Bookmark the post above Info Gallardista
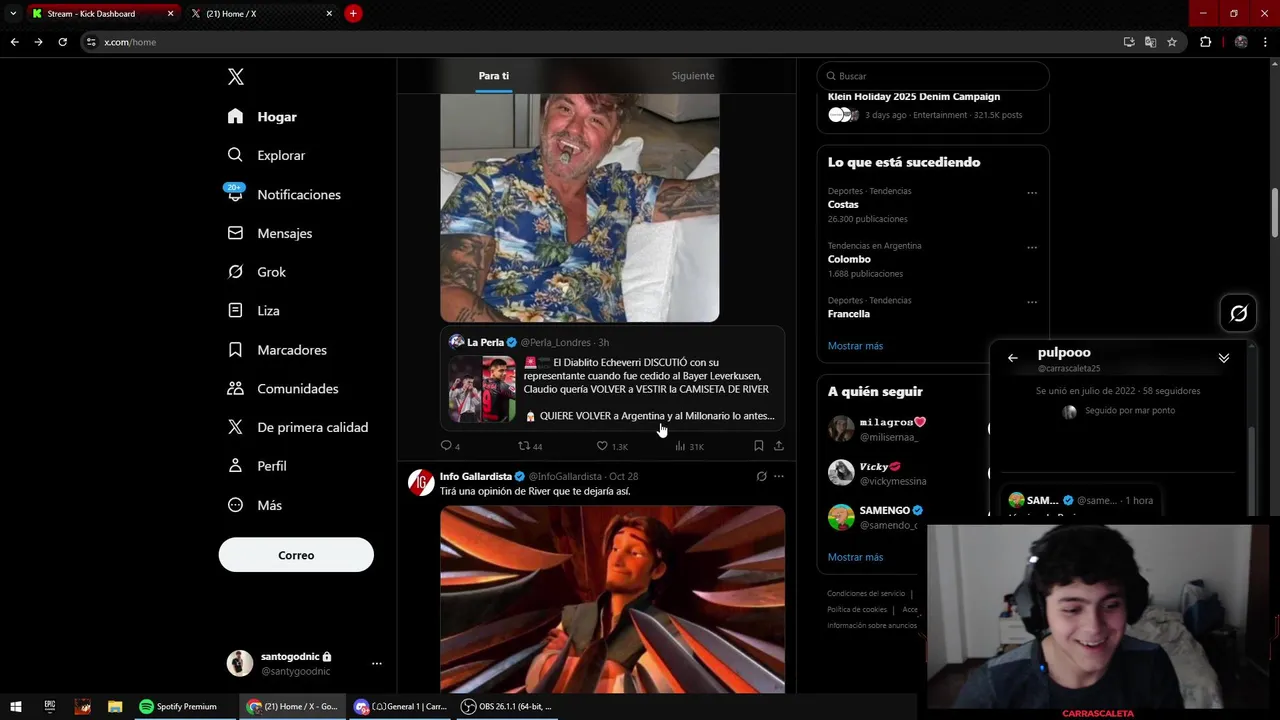This screenshot has height=720, width=1280. (x=758, y=446)
